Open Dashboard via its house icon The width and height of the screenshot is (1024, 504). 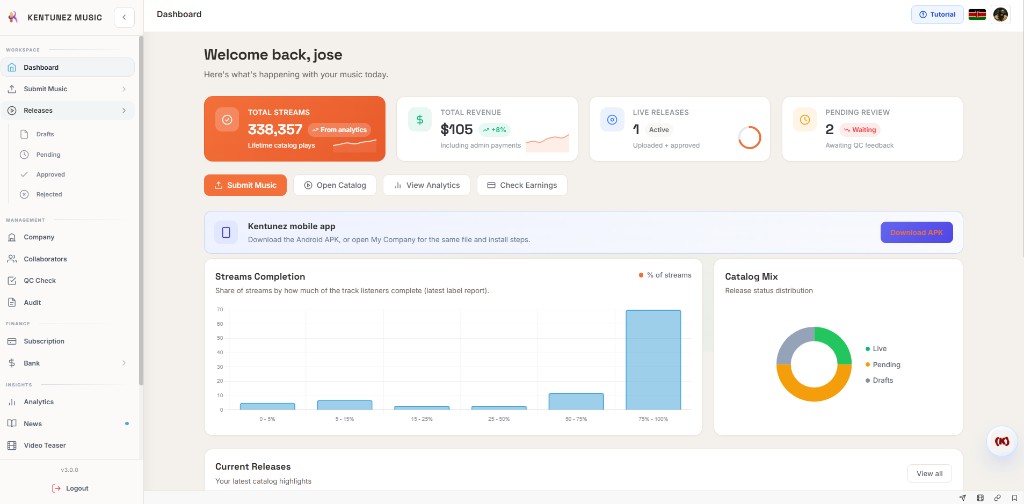point(12,67)
